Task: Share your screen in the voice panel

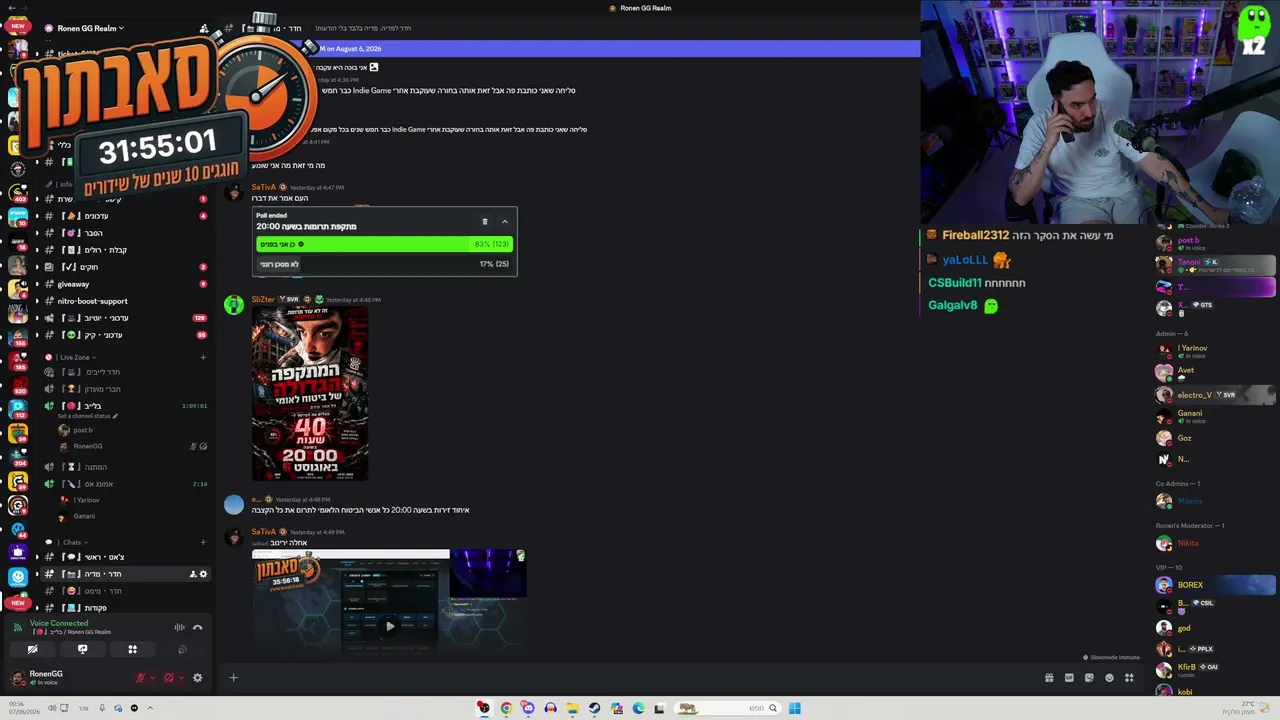Action: pyautogui.click(x=82, y=649)
